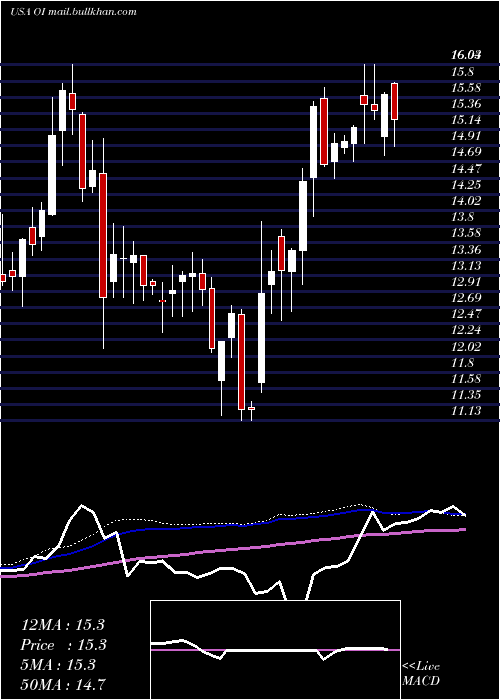
Task: Click the '<<Live MACD' label
Action: [x=421, y=673]
